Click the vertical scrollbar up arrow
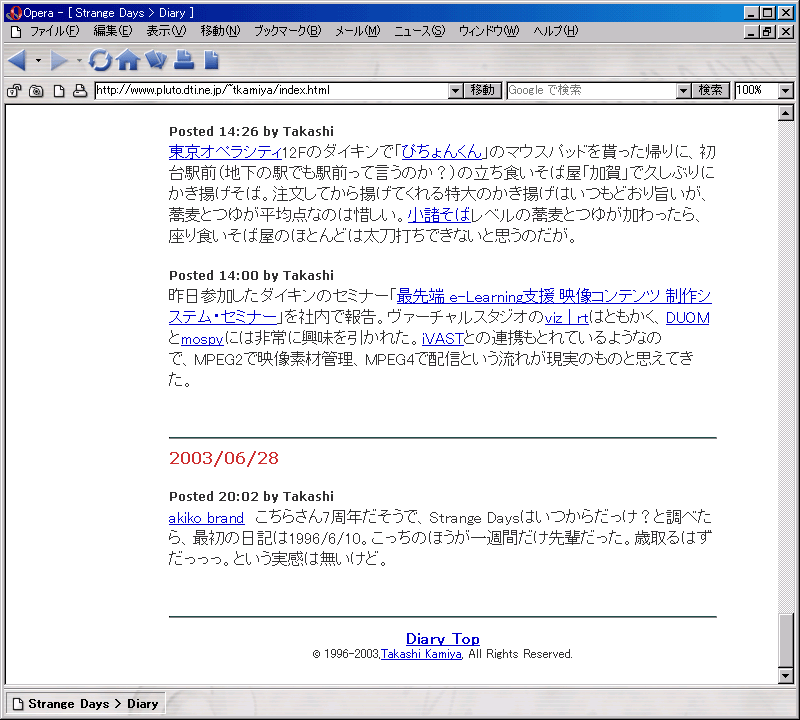Viewport: 800px width, 720px height. click(x=786, y=113)
